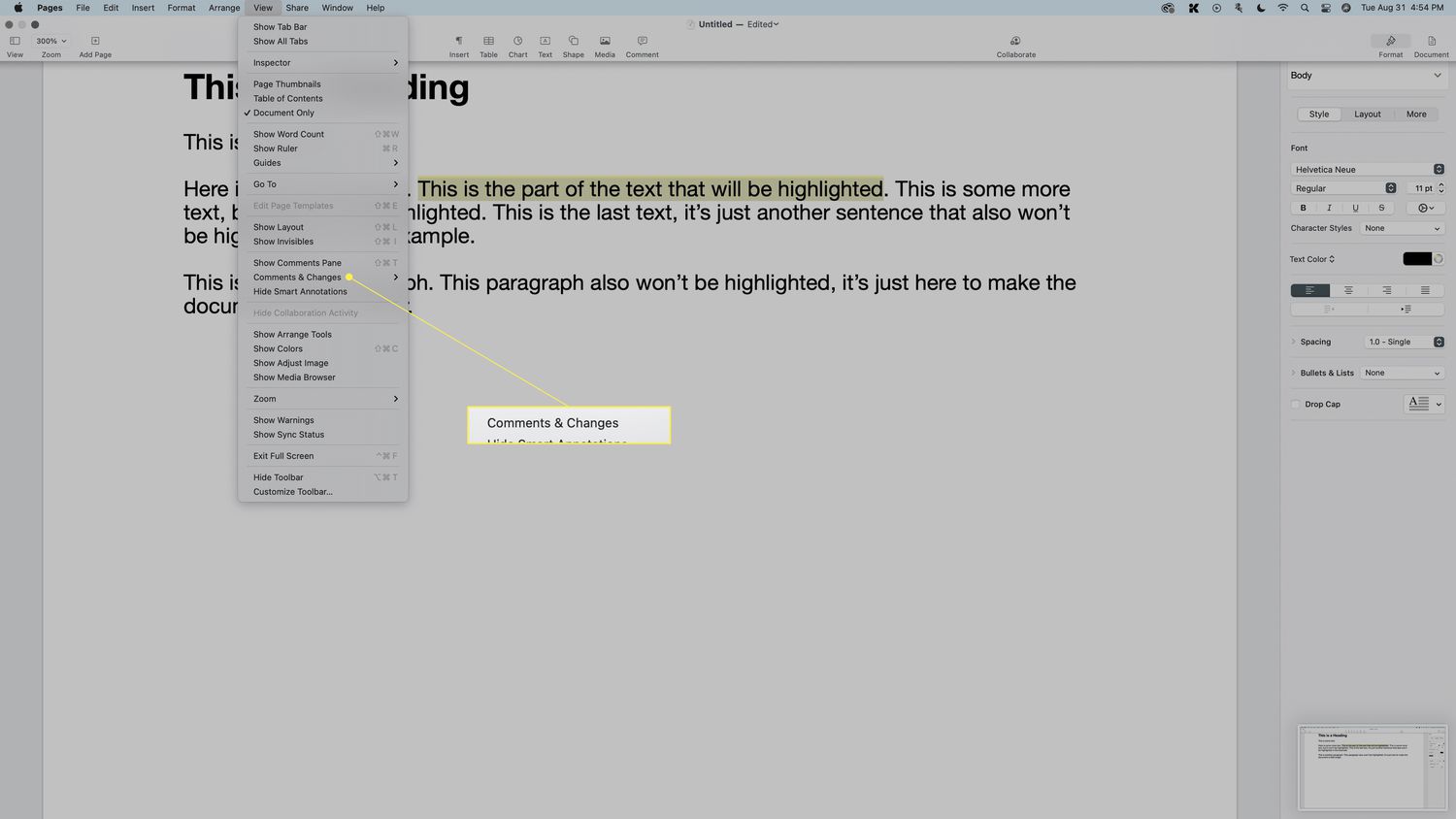Image resolution: width=1456 pixels, height=819 pixels.
Task: Enable the Drop Cap checkbox
Action: coord(1296,405)
